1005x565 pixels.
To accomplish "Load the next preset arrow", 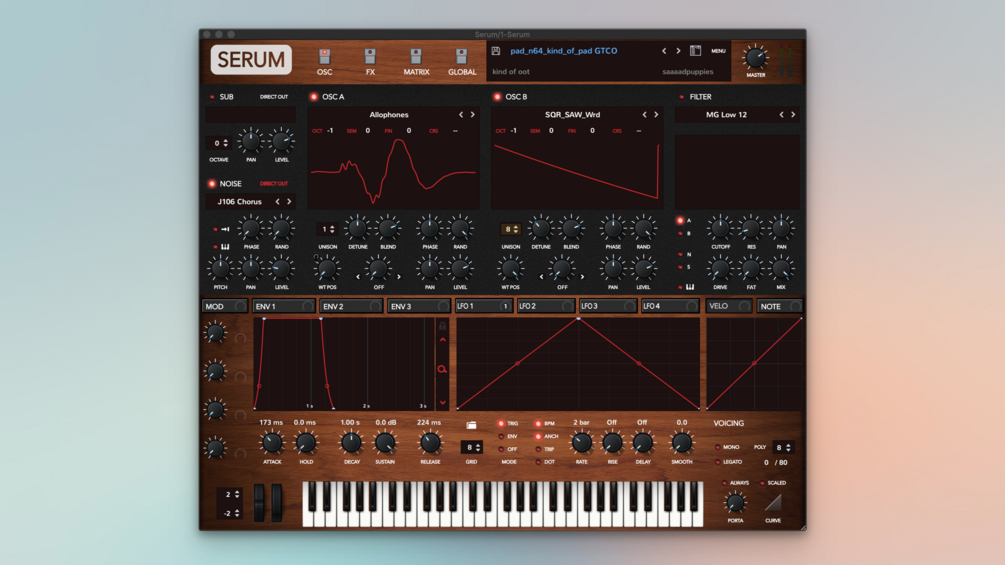I will [x=678, y=51].
